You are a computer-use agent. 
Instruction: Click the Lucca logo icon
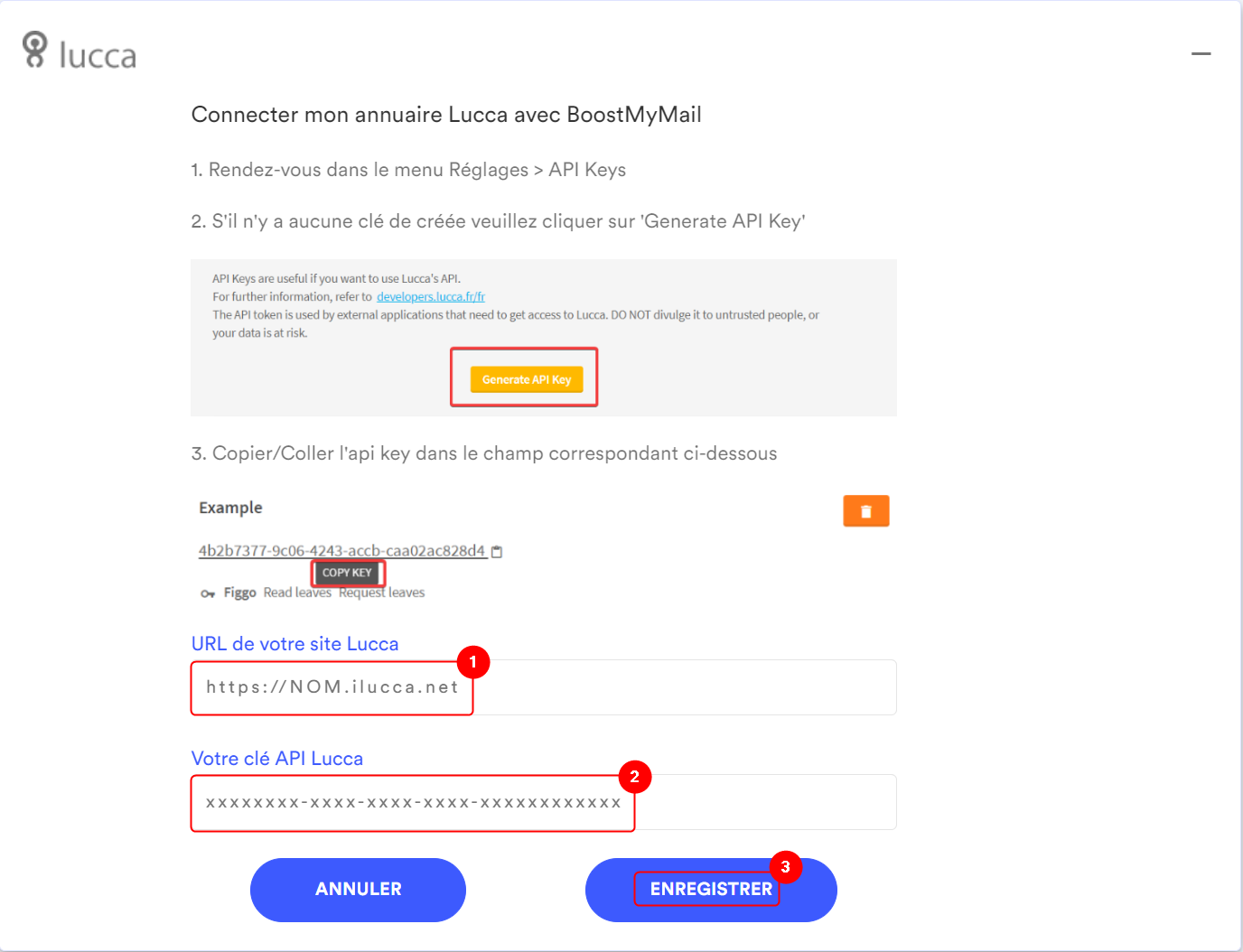pos(34,50)
